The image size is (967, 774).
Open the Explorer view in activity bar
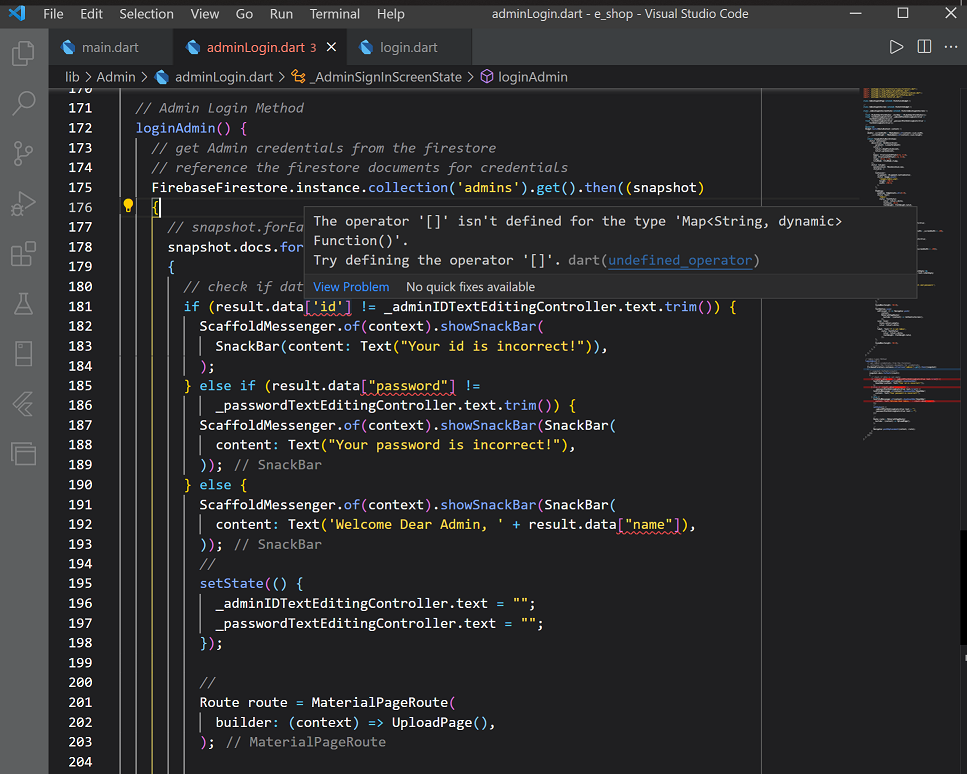[x=23, y=53]
